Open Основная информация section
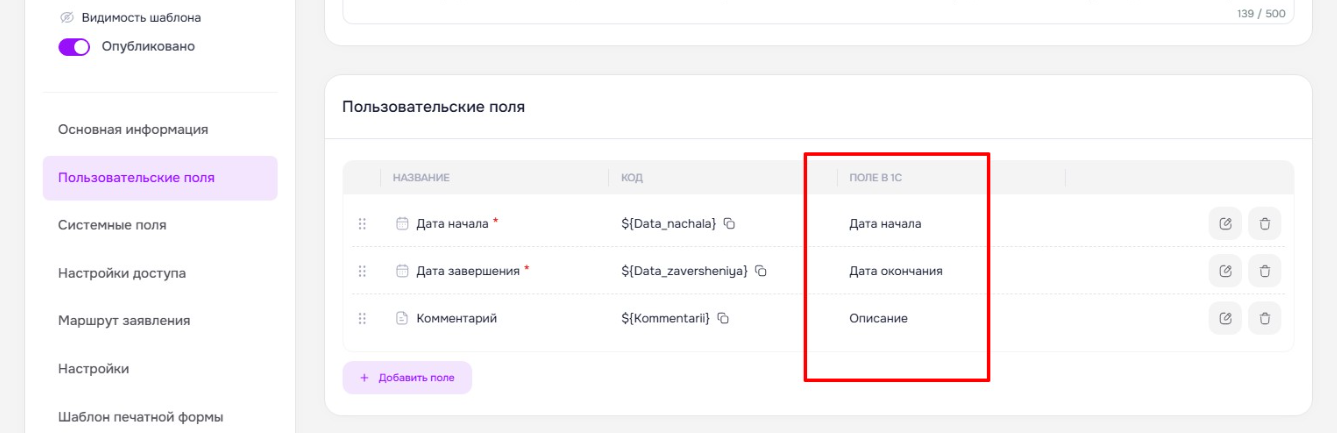The image size is (1337, 433). coord(133,130)
